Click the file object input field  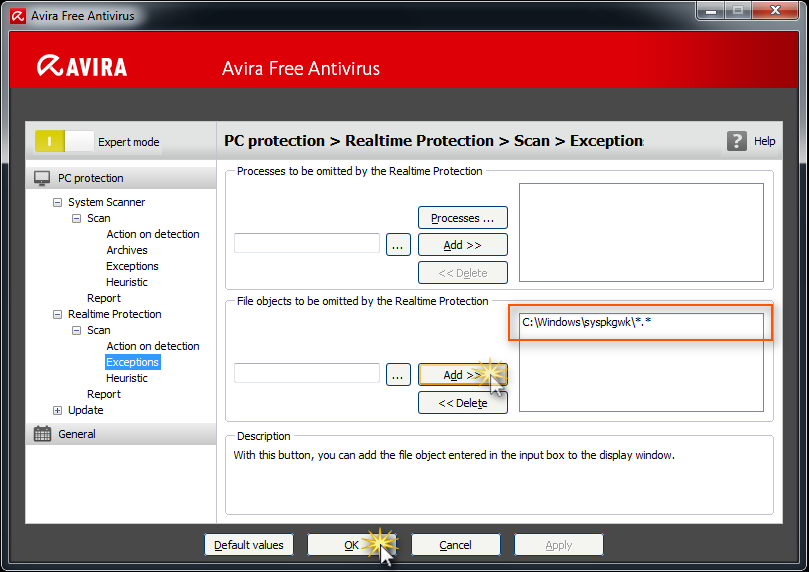307,373
